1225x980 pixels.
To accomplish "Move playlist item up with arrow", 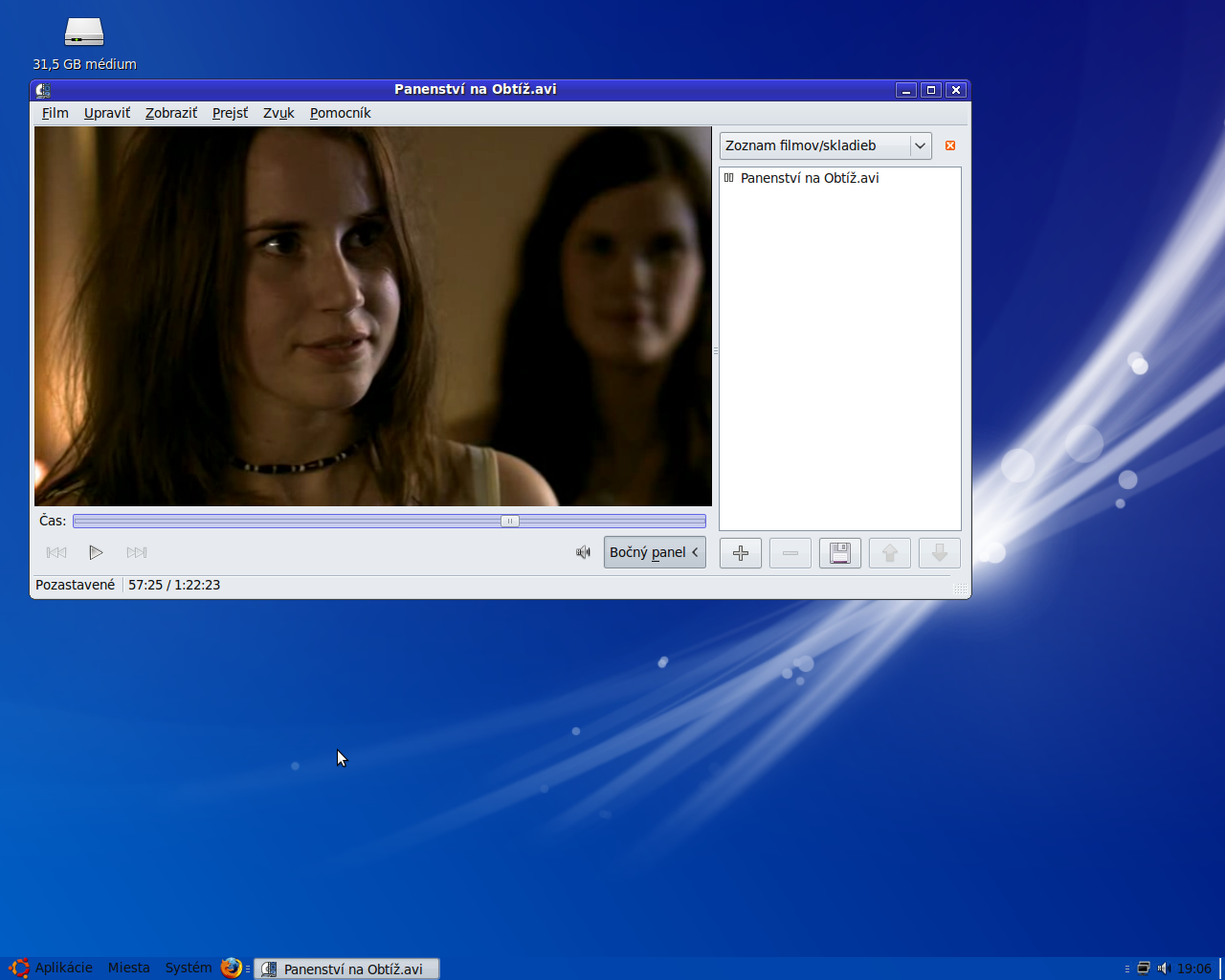I will point(889,553).
